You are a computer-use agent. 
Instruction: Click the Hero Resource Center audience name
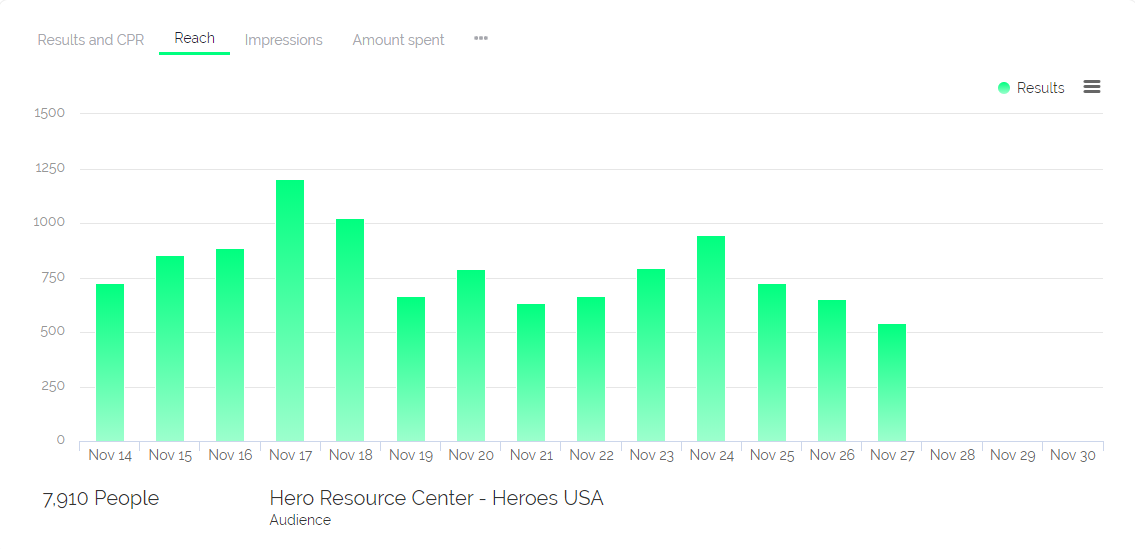coord(436,498)
